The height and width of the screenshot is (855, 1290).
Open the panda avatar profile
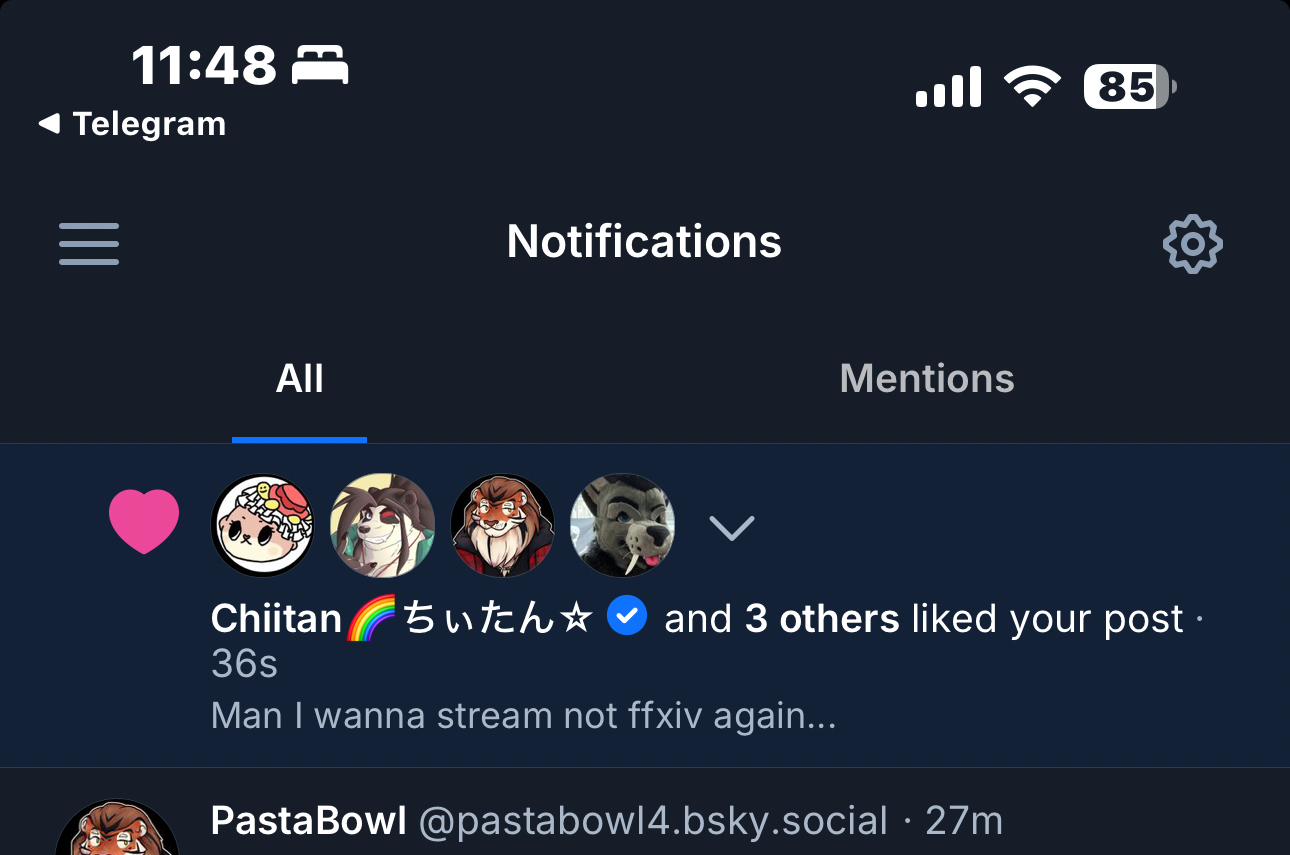(x=383, y=526)
